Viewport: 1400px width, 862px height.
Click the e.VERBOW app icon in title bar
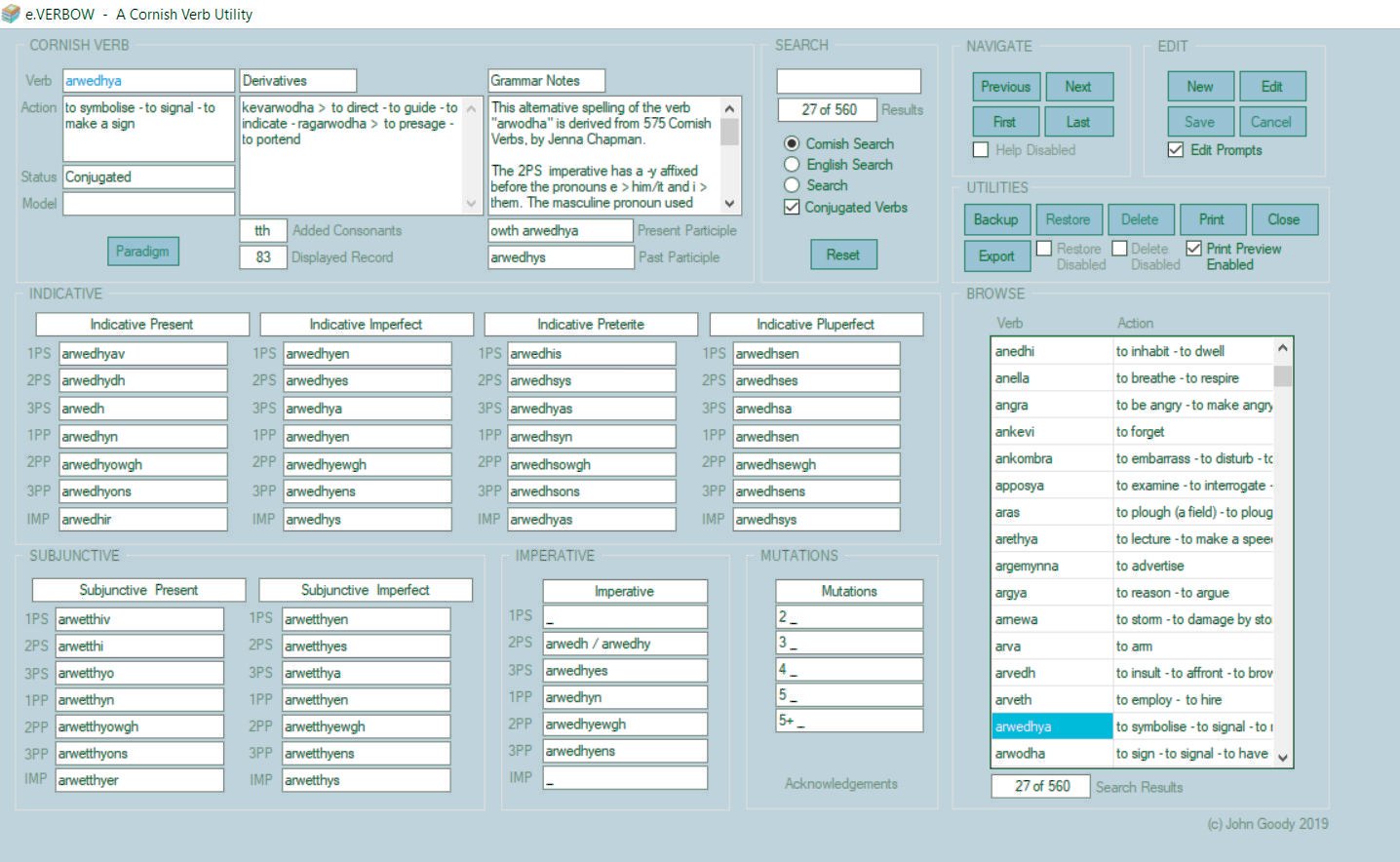point(11,14)
